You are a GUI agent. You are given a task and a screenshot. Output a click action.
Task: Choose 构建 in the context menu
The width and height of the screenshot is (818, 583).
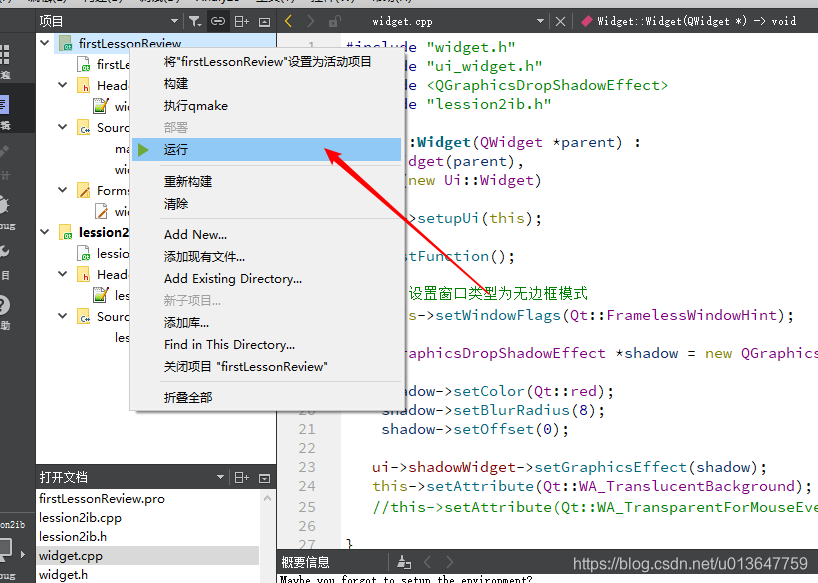(x=267, y=83)
